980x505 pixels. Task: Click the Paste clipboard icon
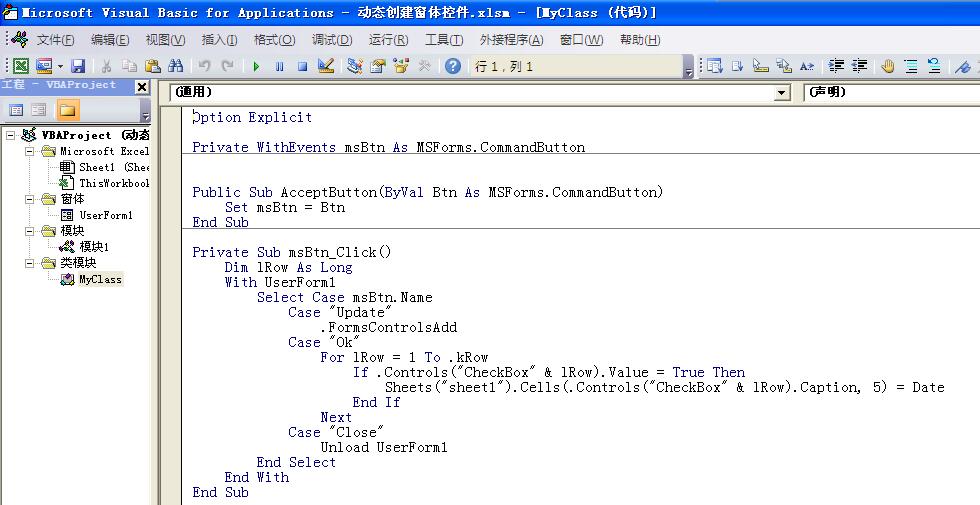coord(152,66)
